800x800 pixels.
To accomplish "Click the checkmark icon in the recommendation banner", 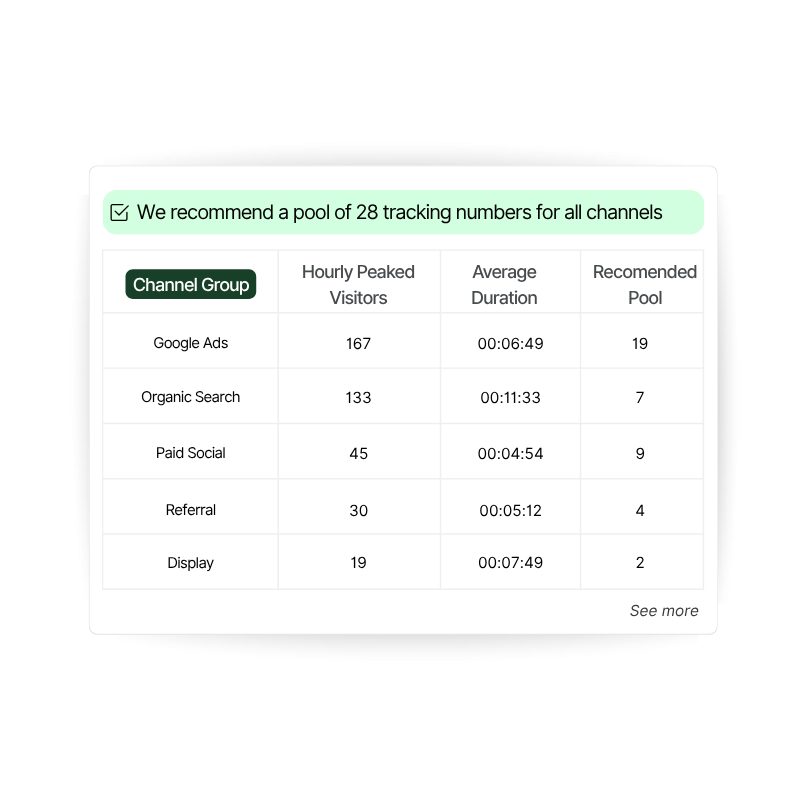I will pyautogui.click(x=120, y=212).
